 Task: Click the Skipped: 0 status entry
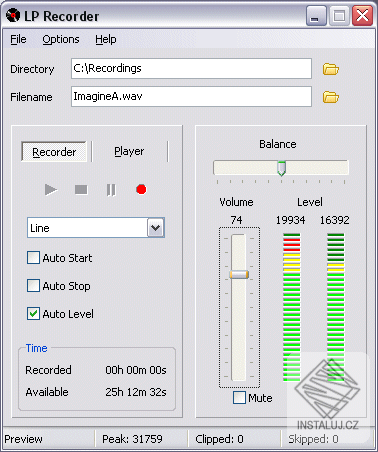coord(313,439)
